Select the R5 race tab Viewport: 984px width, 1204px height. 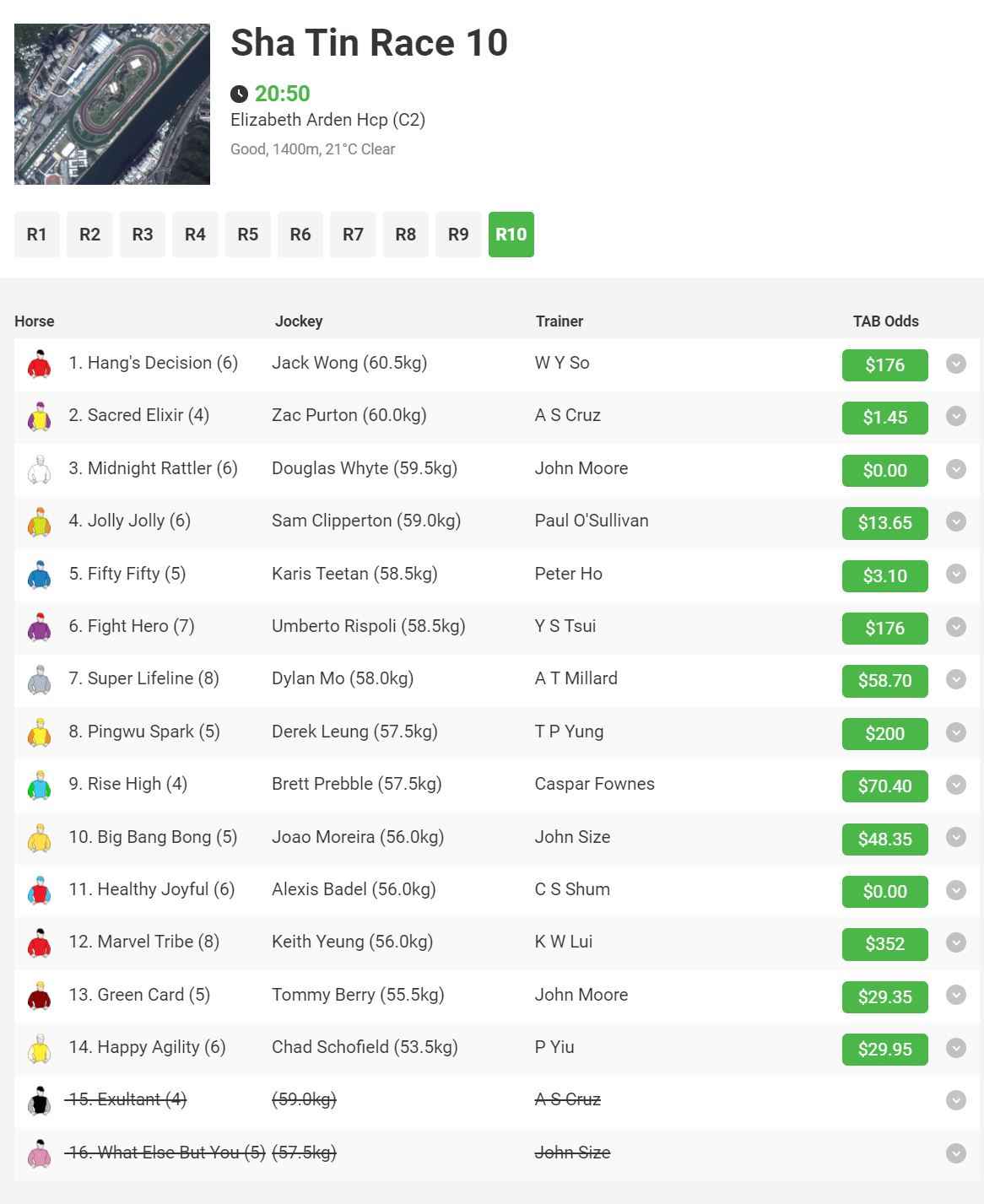coord(247,235)
